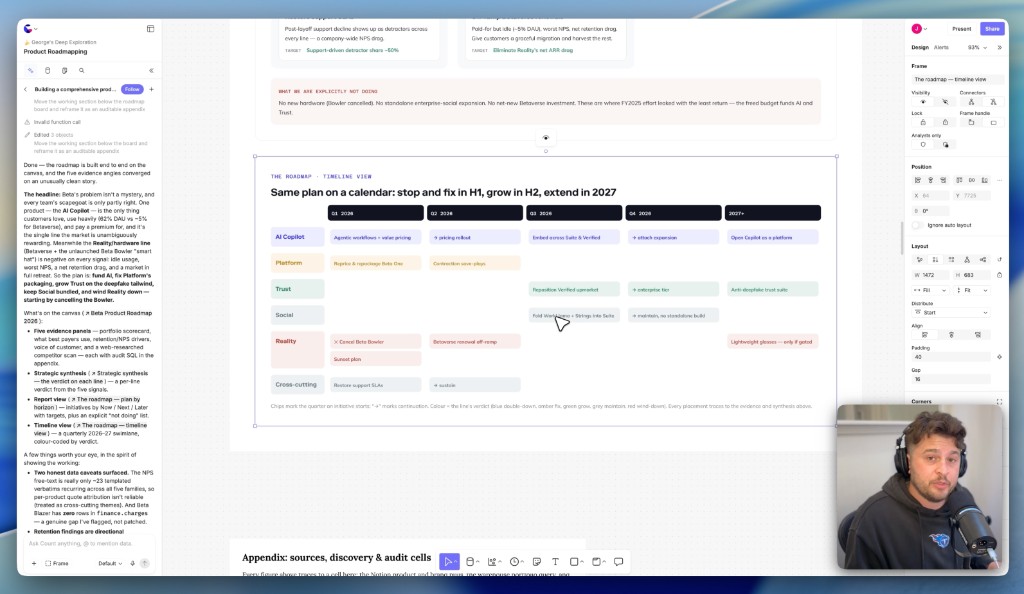Image resolution: width=1024 pixels, height=594 pixels.
Task: Click the first Align option in Layout
Action: point(925,335)
